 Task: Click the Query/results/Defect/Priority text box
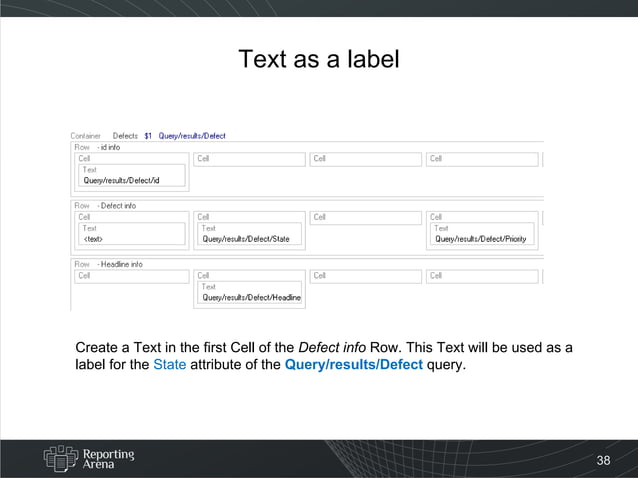(x=480, y=239)
